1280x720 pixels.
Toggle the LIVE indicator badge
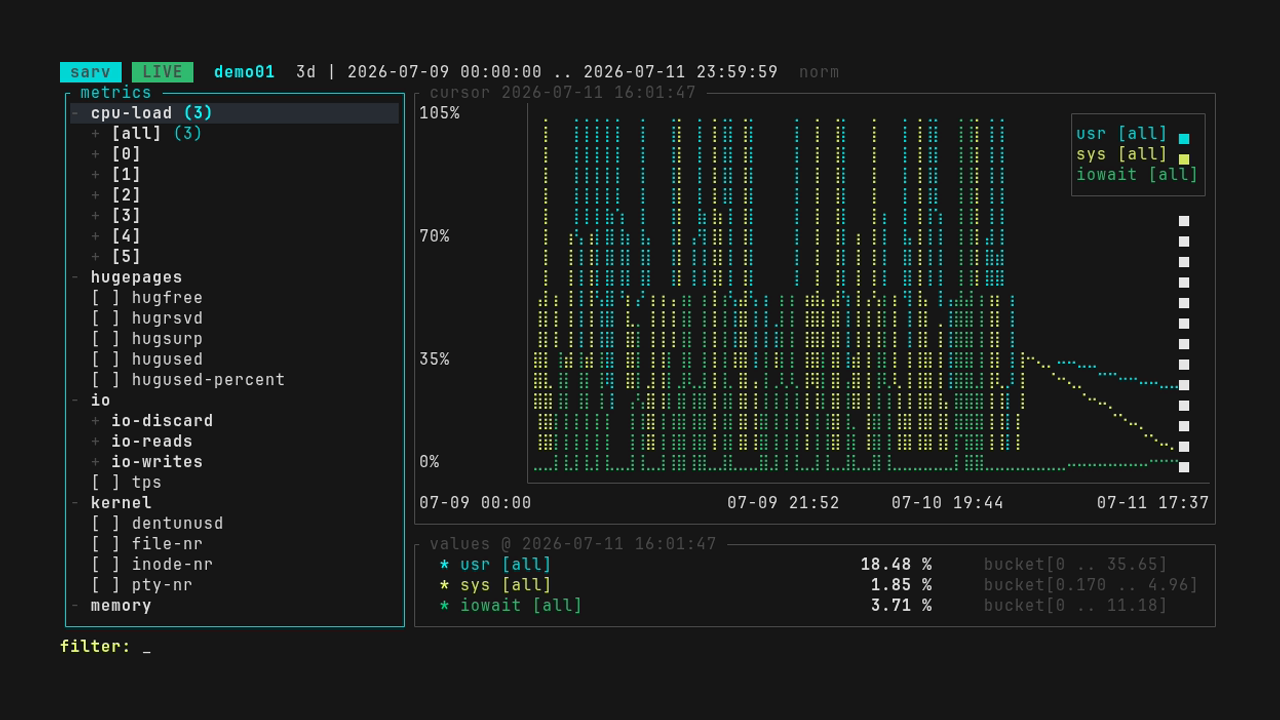click(163, 72)
